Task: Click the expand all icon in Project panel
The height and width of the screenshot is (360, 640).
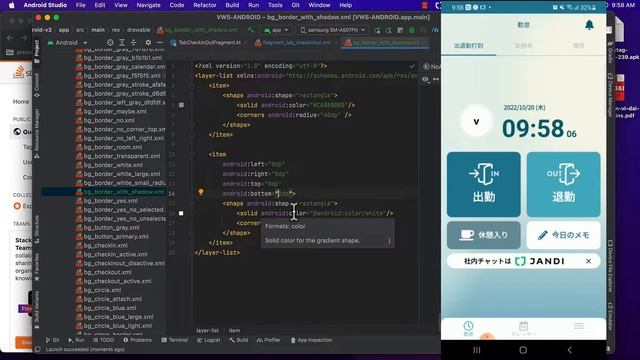Action: pyautogui.click(x=122, y=42)
